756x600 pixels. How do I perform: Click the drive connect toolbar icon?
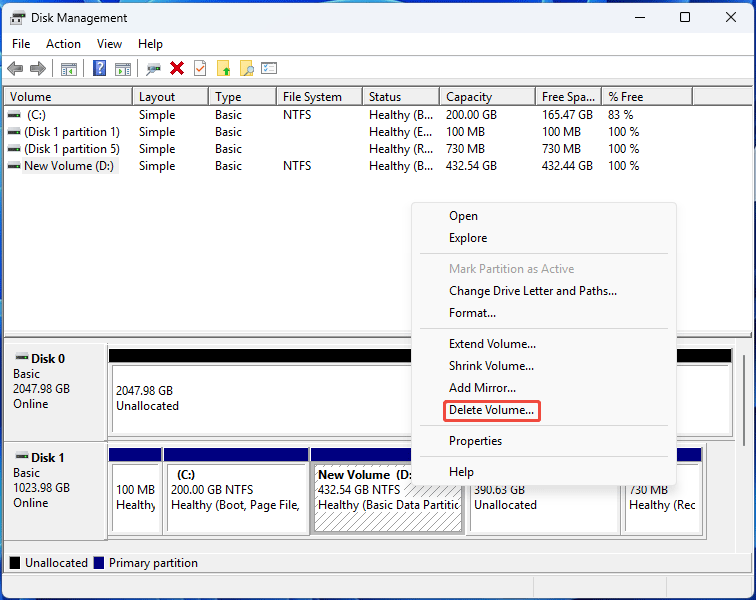[153, 69]
